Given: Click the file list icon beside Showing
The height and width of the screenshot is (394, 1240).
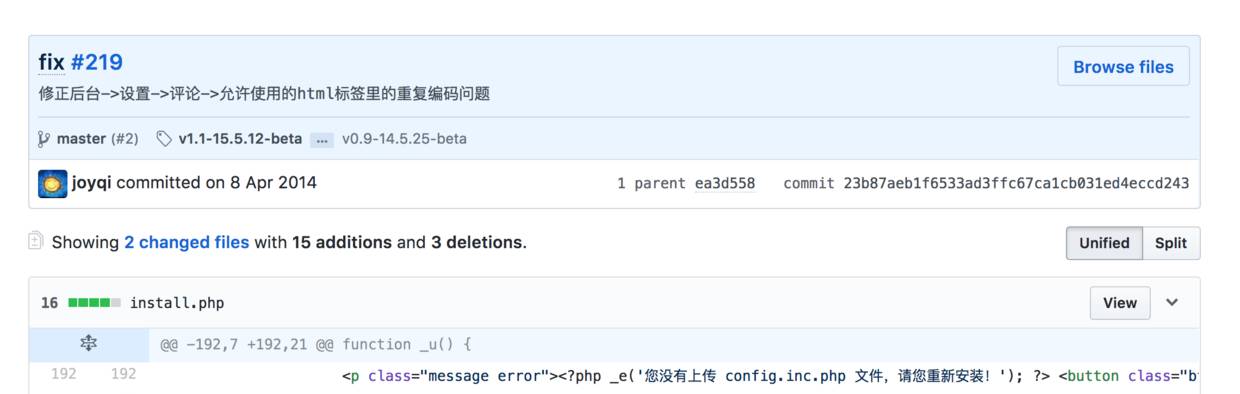Looking at the screenshot, I should pos(36,241).
